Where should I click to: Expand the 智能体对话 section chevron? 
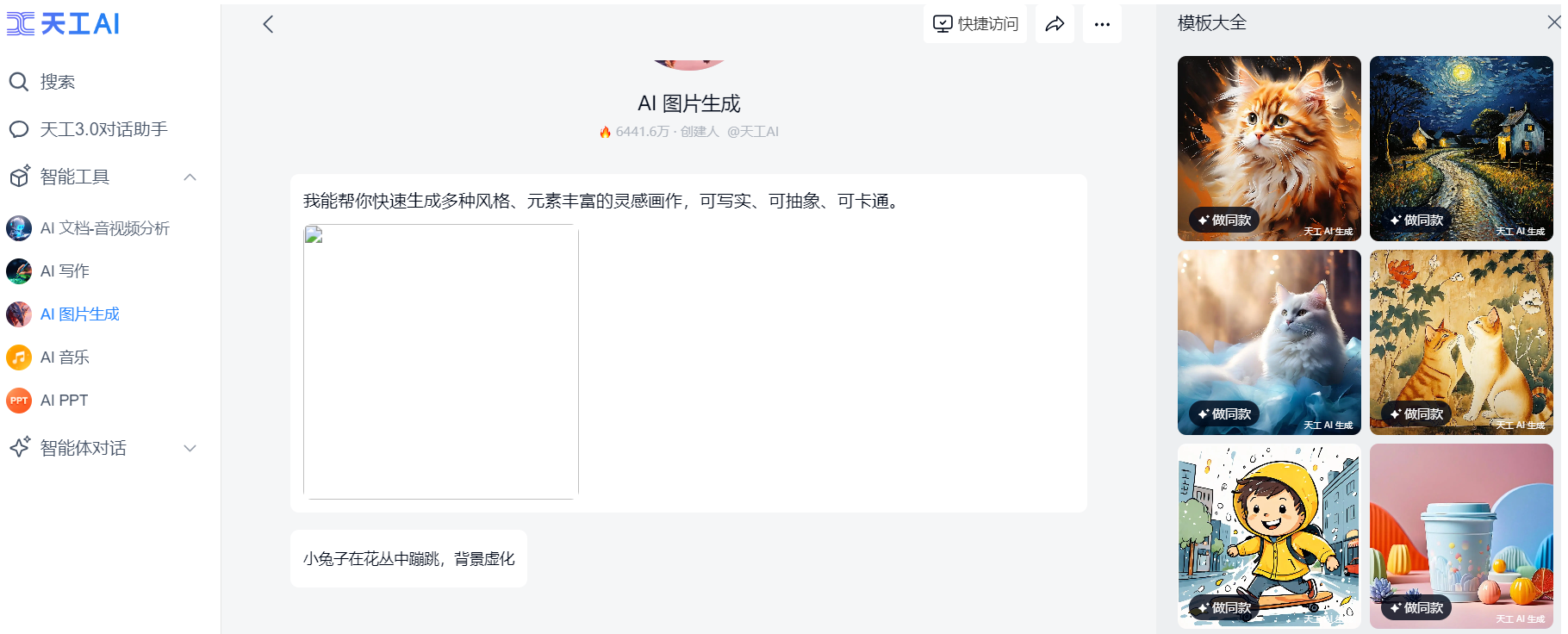tap(190, 448)
